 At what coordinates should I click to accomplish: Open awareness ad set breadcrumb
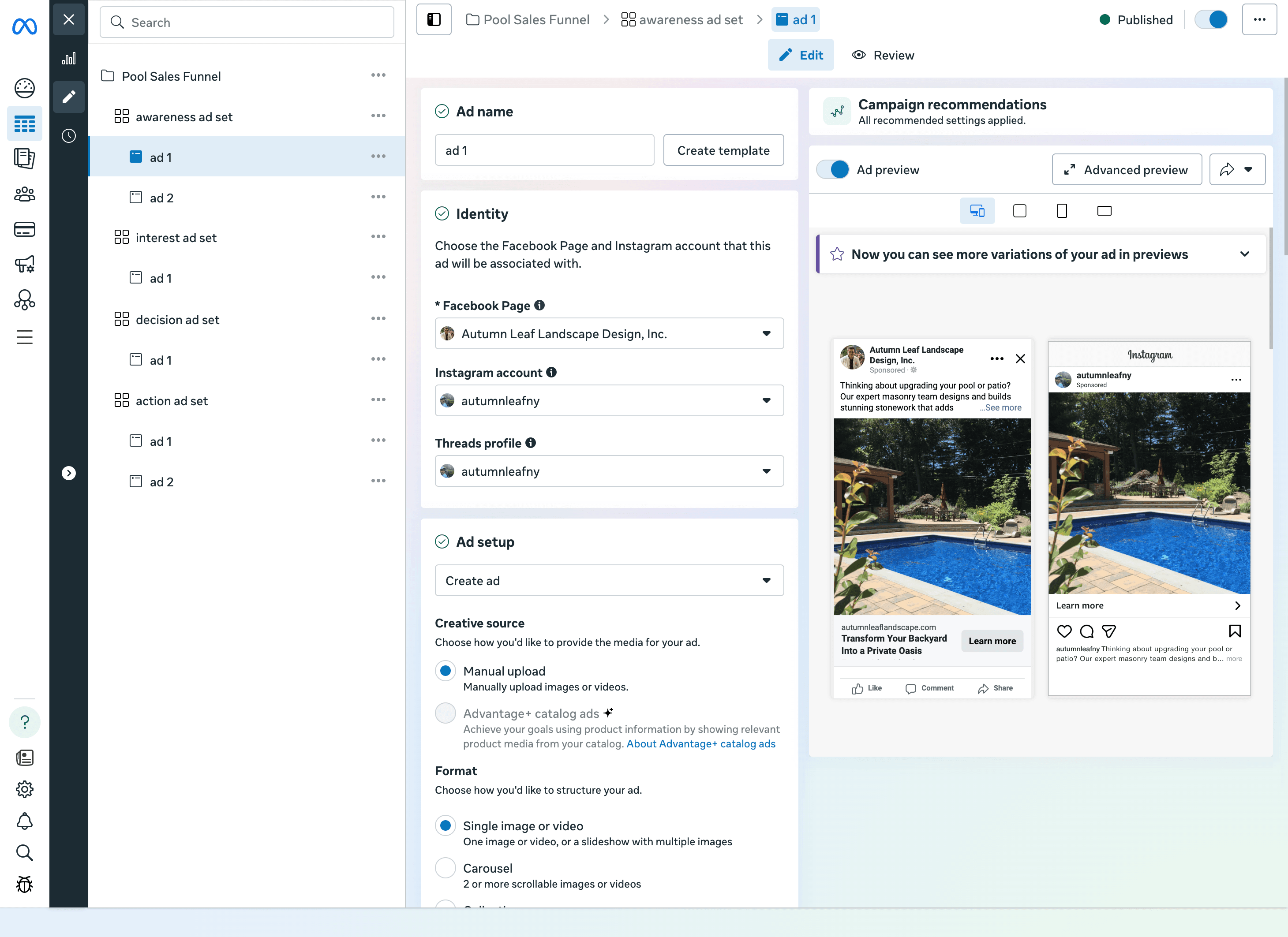691,19
